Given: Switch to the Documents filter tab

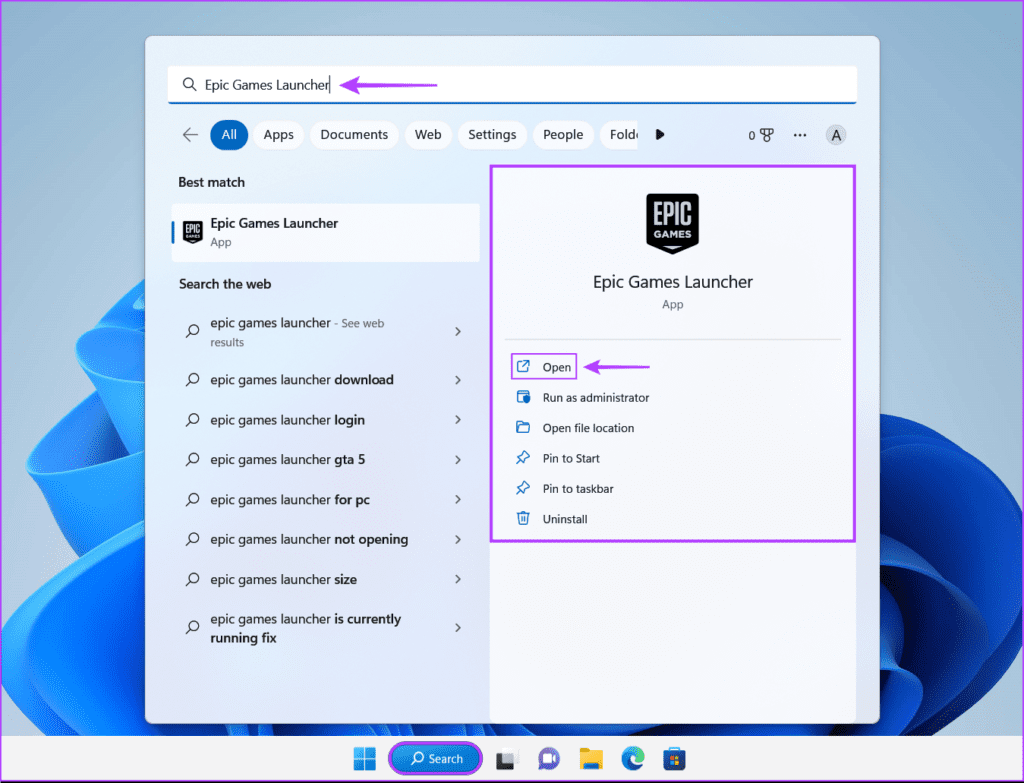Looking at the screenshot, I should pyautogui.click(x=354, y=135).
